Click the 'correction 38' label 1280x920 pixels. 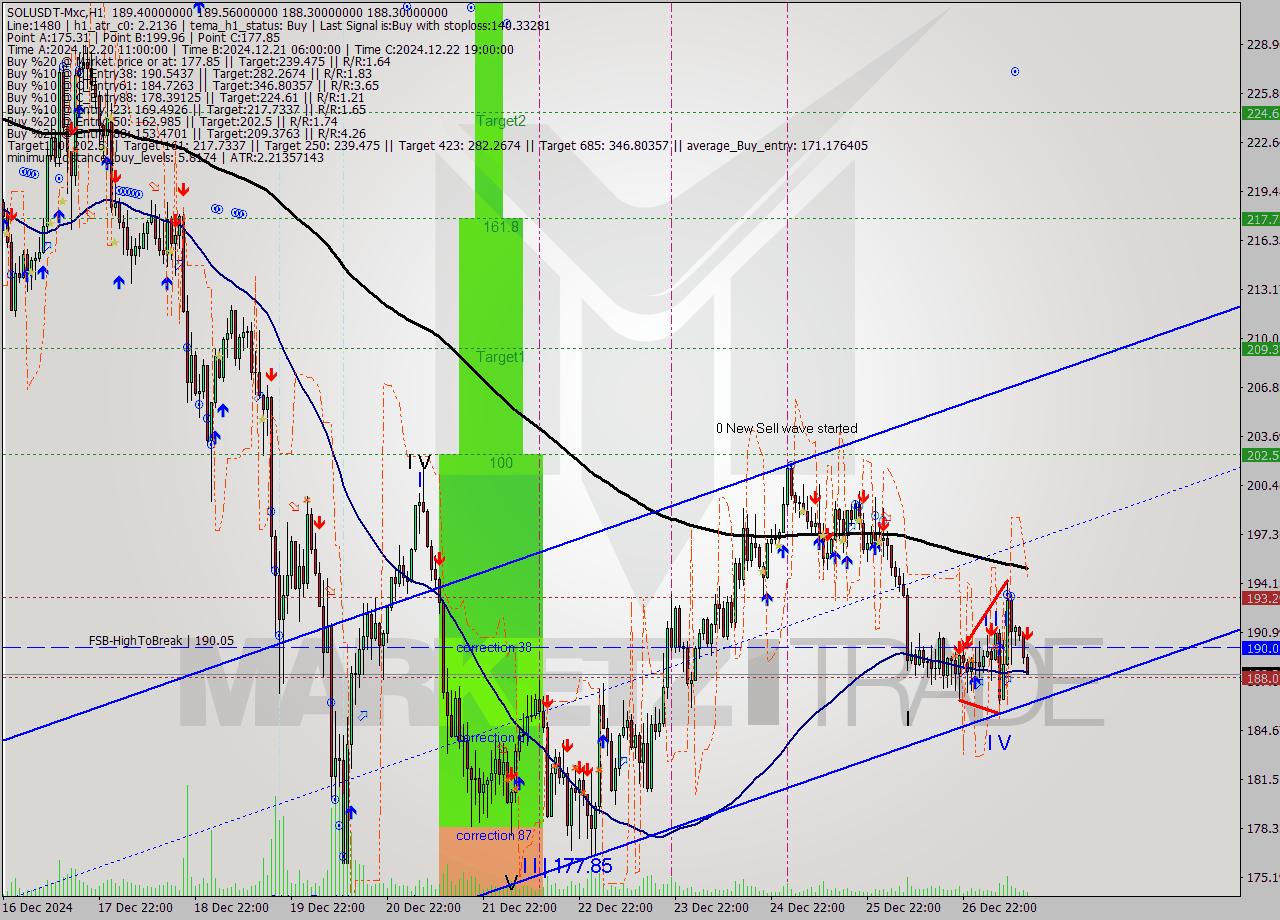point(494,647)
